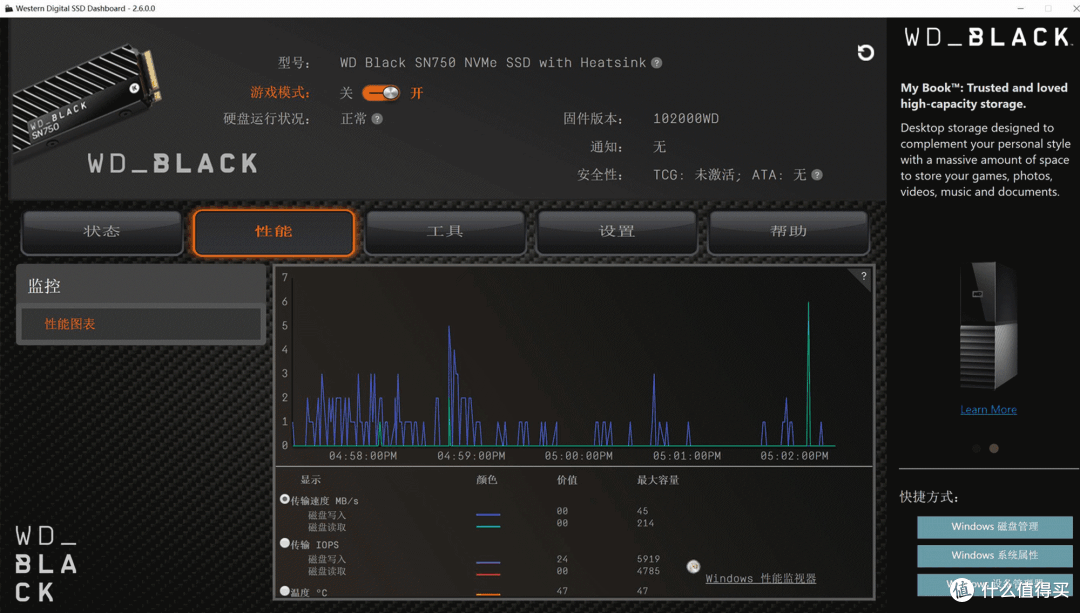1080x613 pixels.
Task: Open the 工具 tab
Action: pos(445,232)
